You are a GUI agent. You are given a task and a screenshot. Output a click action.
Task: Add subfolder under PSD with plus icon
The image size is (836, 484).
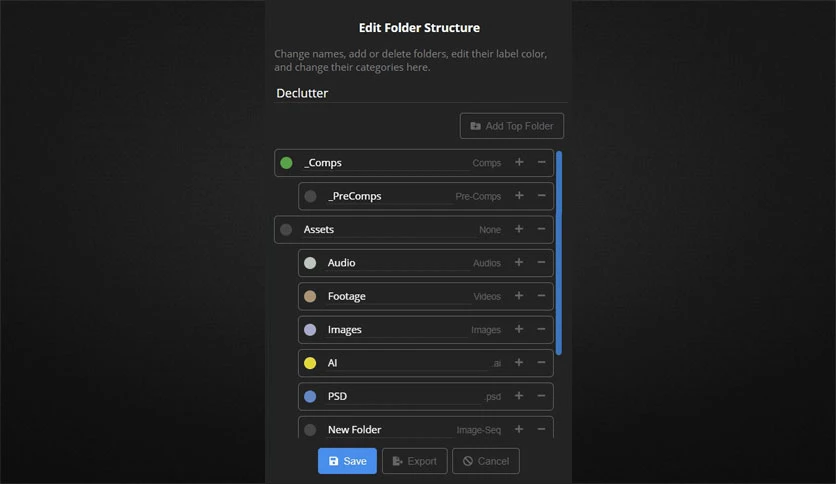[519, 396]
